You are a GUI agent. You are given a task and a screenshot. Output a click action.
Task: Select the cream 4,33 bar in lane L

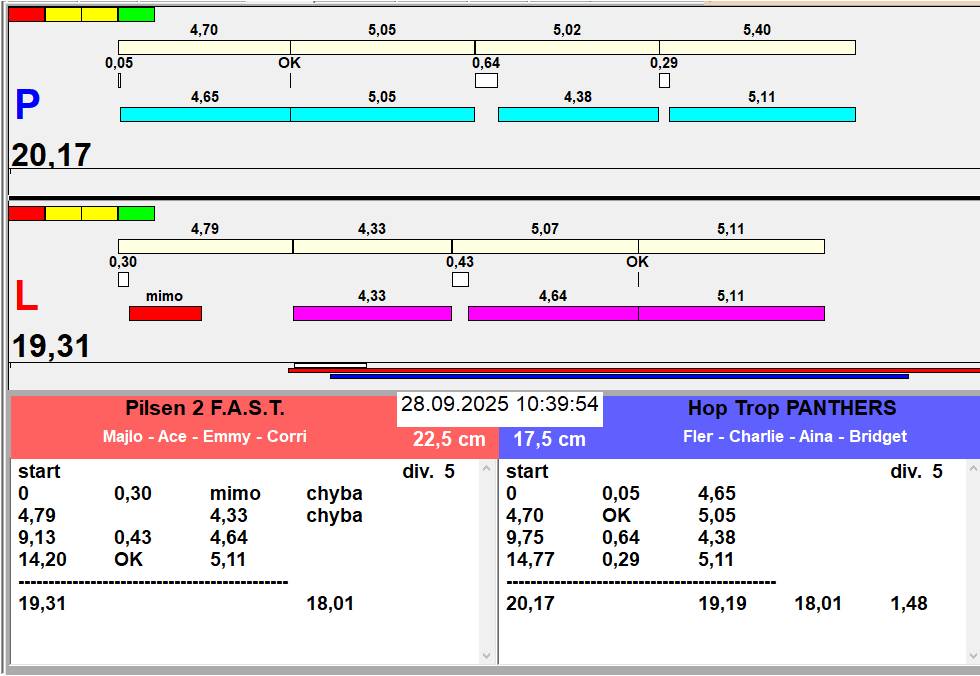pos(372,246)
